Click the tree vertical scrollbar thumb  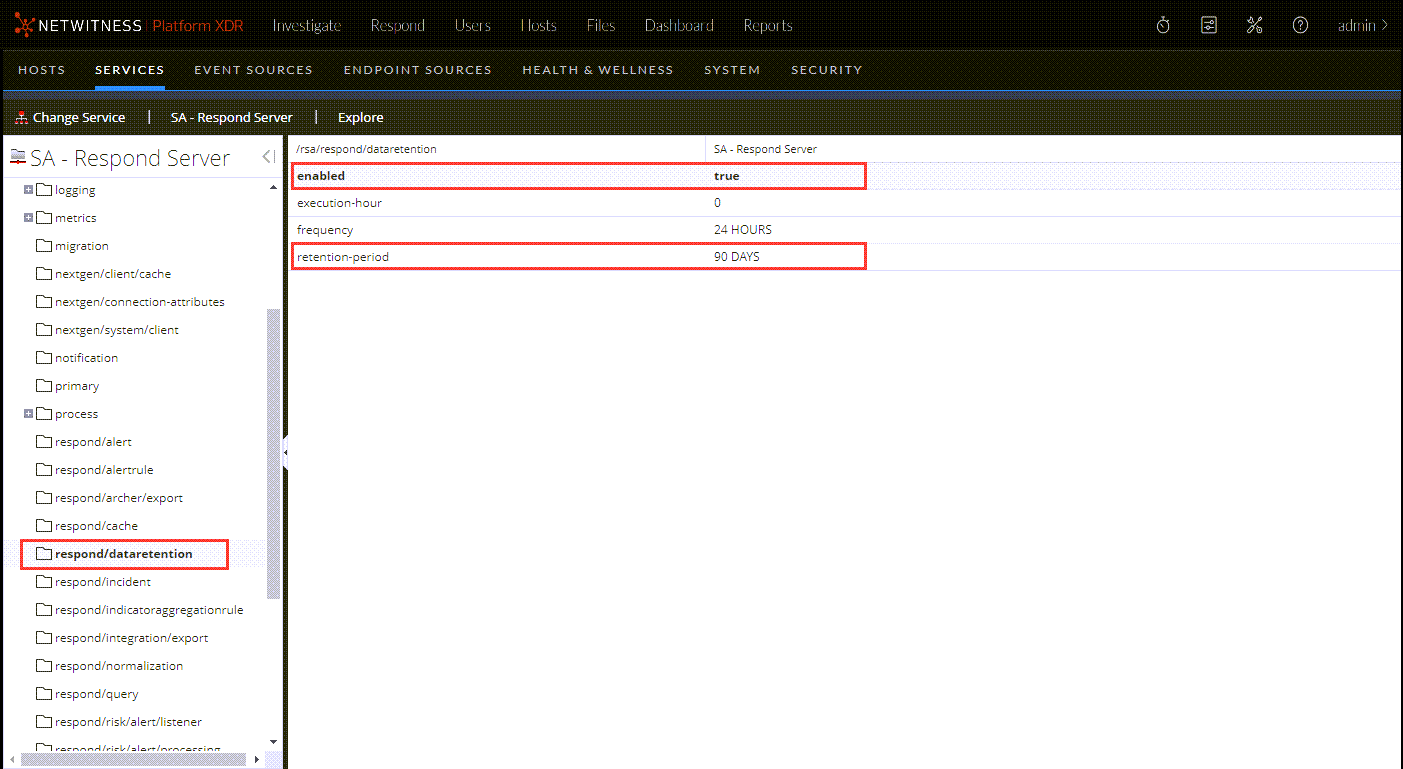pyautogui.click(x=274, y=454)
